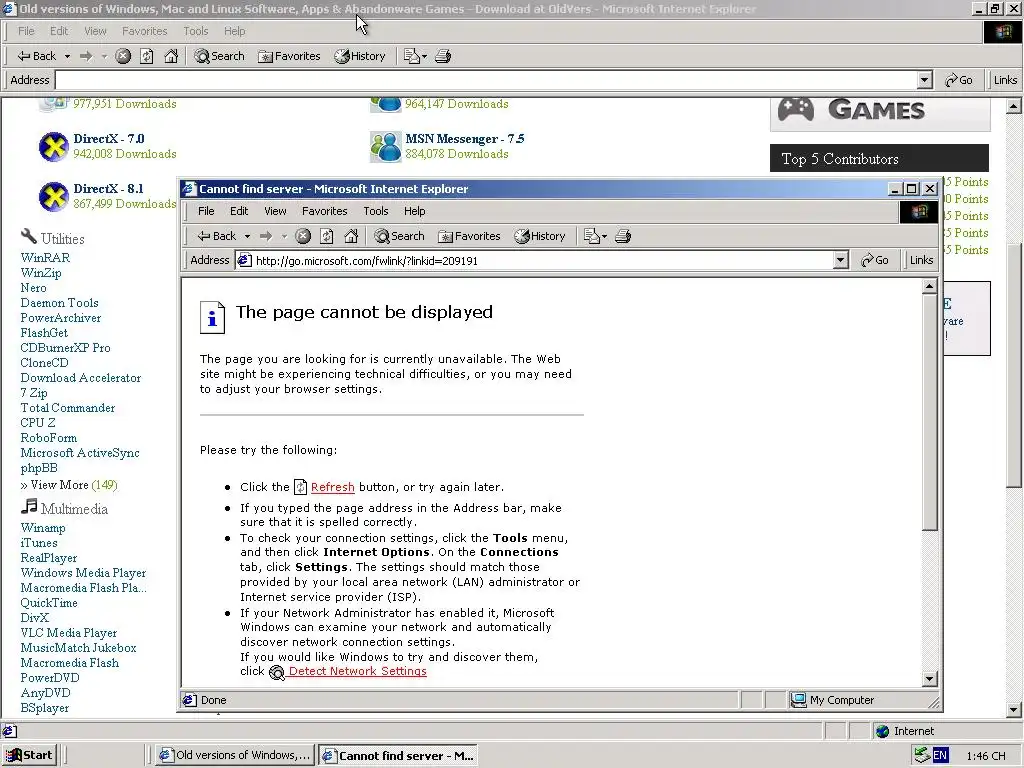Viewport: 1024px width, 768px height.
Task: Open Search in Cannot find server toolbar
Action: pyautogui.click(x=399, y=236)
